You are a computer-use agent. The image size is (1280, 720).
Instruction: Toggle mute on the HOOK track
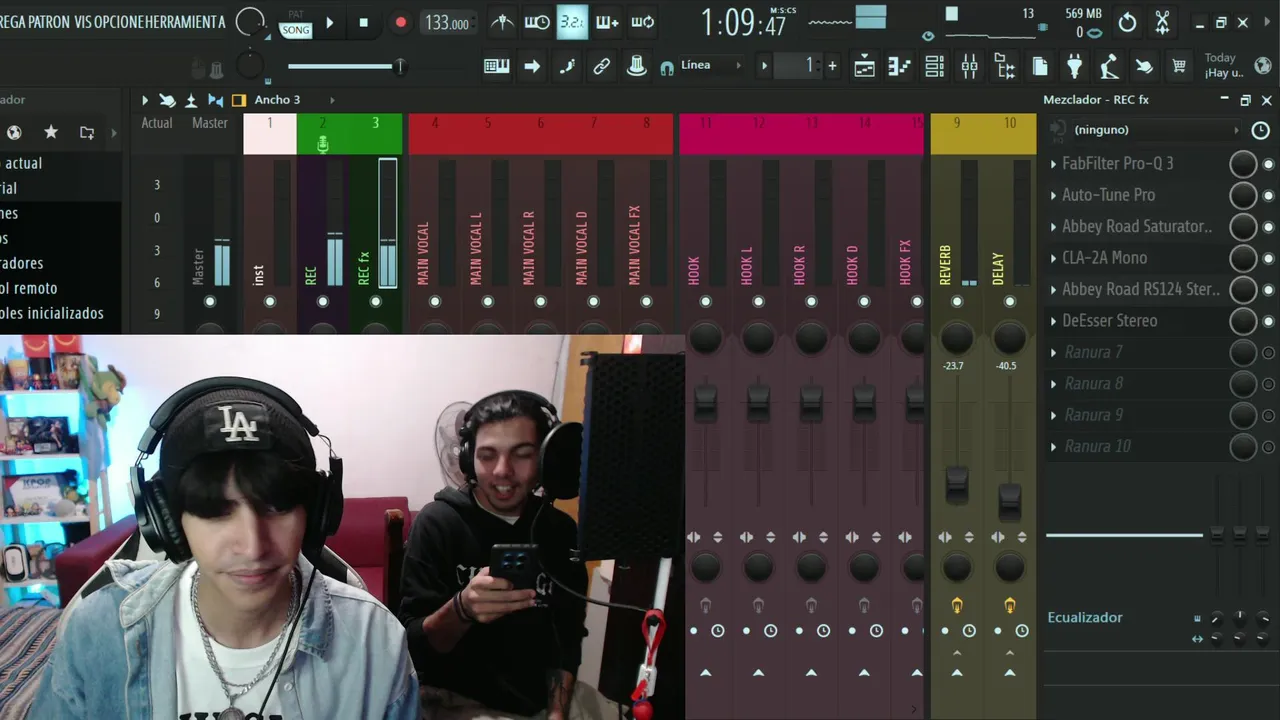click(x=706, y=301)
